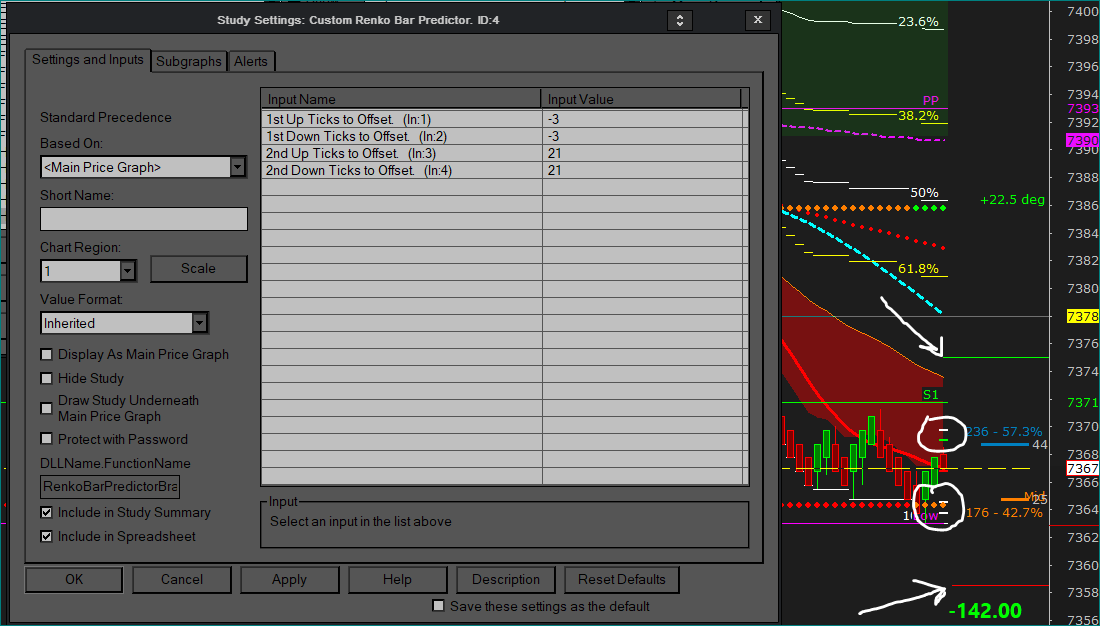Expand the Based On dropdown

237,167
